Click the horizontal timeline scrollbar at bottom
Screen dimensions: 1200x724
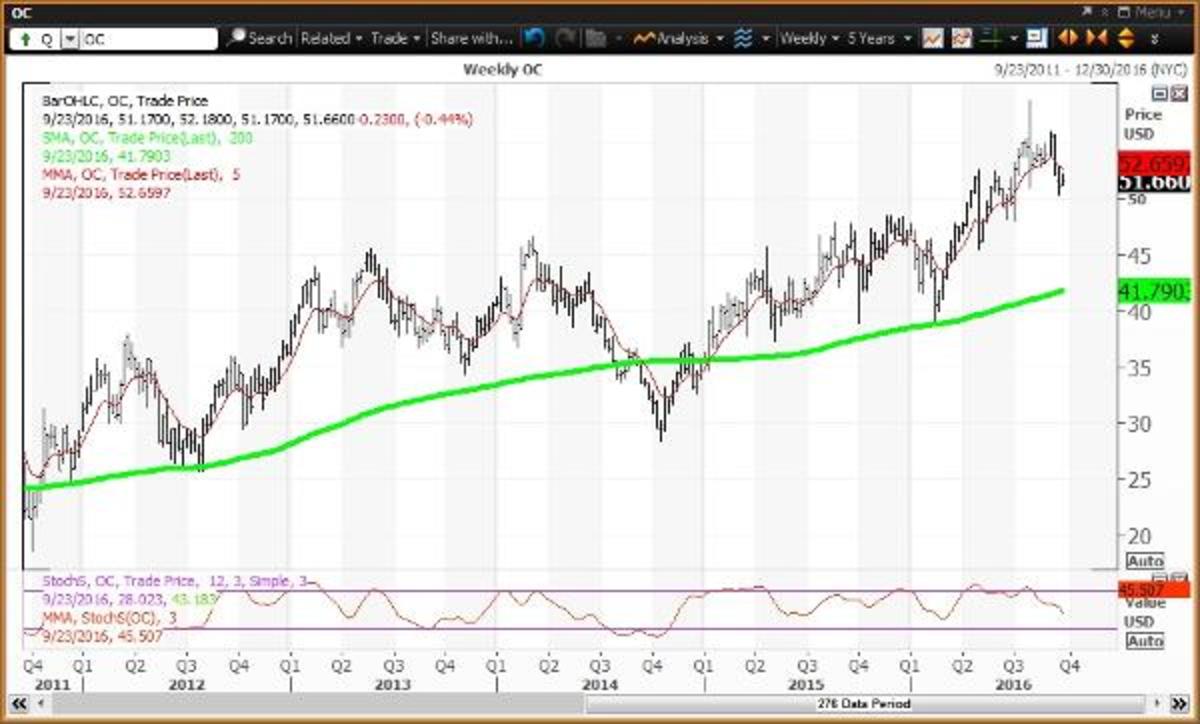[x=600, y=705]
